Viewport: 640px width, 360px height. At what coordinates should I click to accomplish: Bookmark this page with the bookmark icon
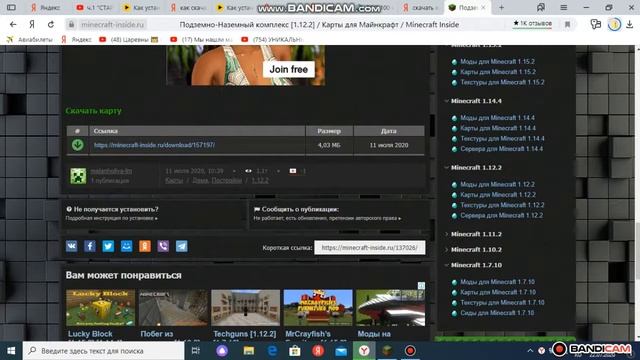567,24
